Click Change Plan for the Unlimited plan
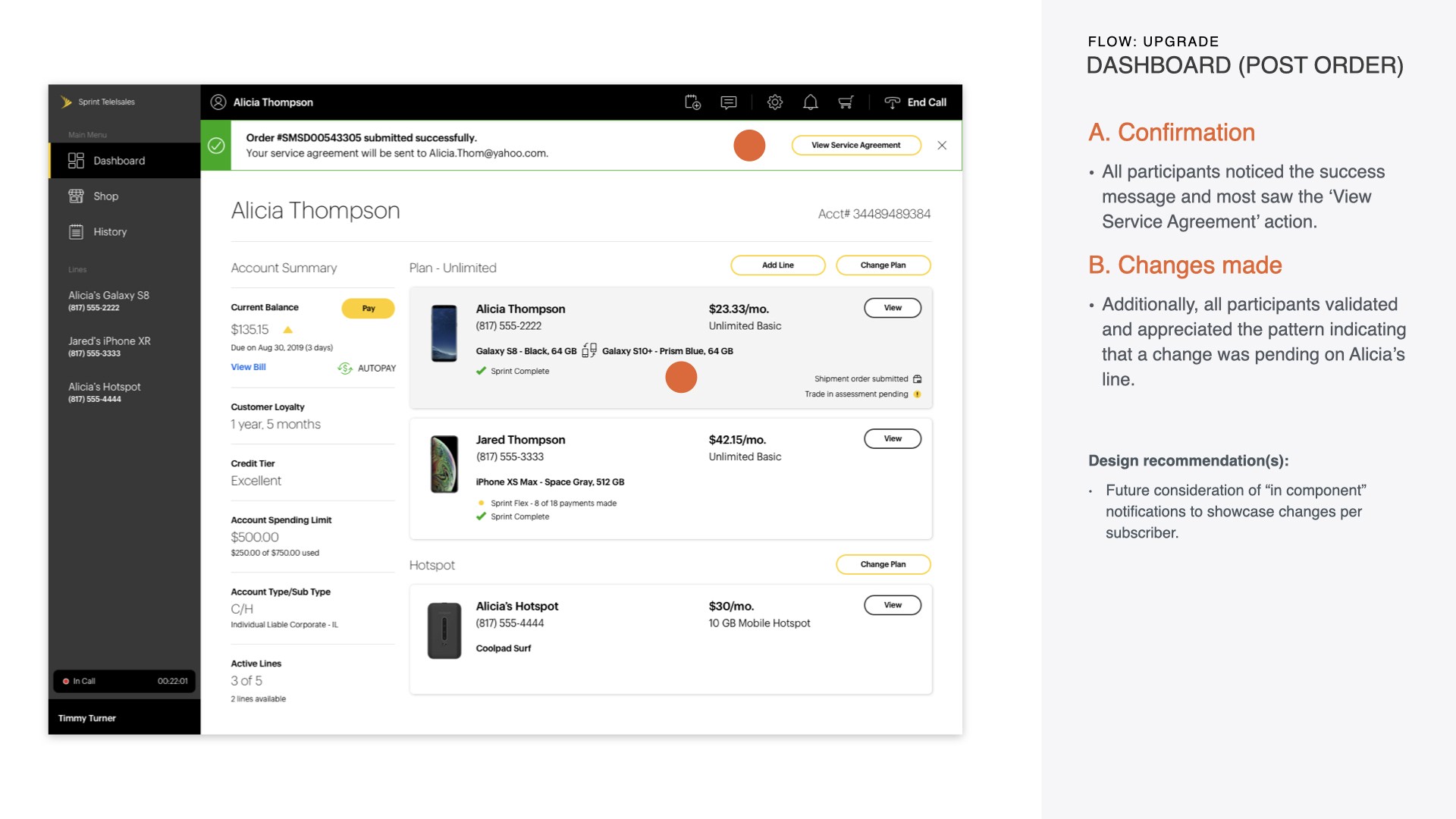This screenshot has height=819, width=1456. point(883,265)
